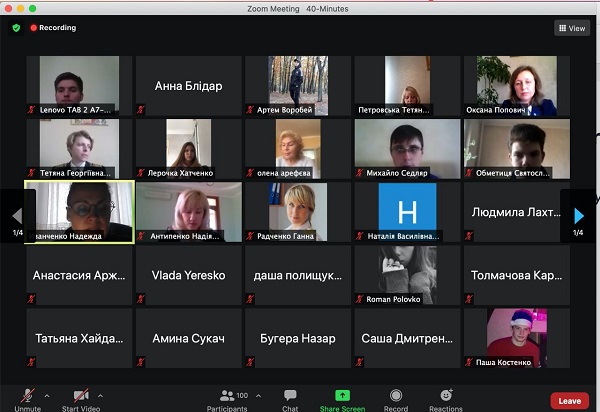This screenshot has height=412, width=600.
Task: Open the Chat window
Action: tap(290, 397)
